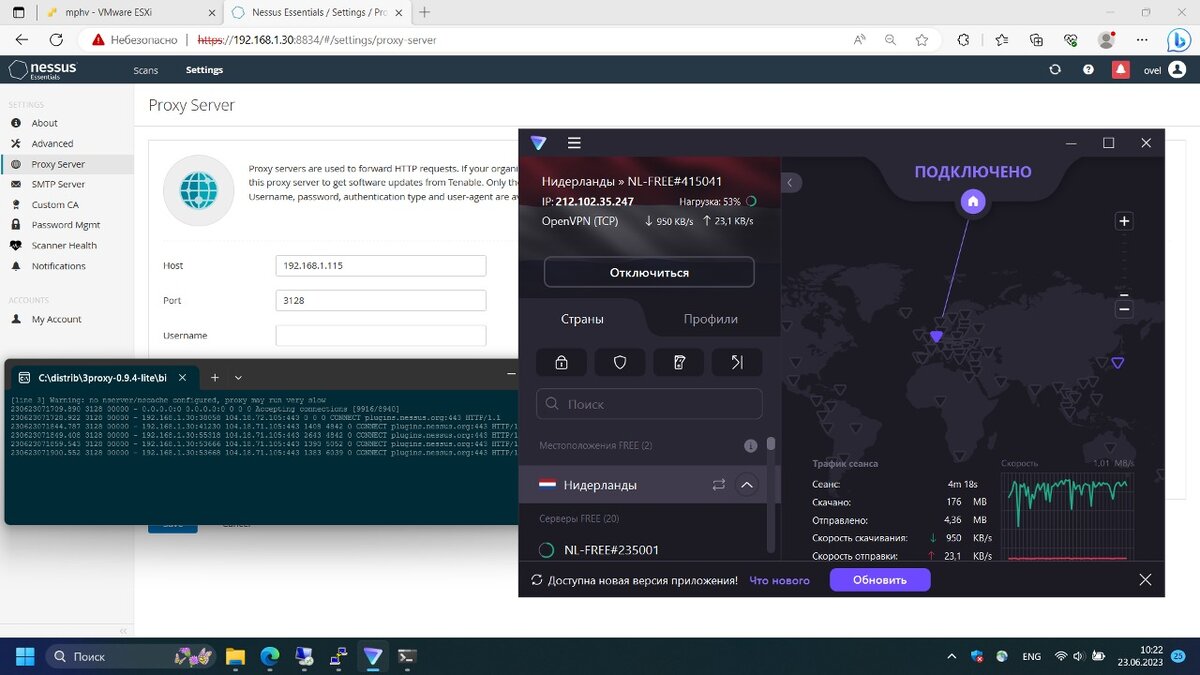The width and height of the screenshot is (1200, 675).
Task: Collapse the Nessus sidebar with the chevrons
Action: coord(124,631)
